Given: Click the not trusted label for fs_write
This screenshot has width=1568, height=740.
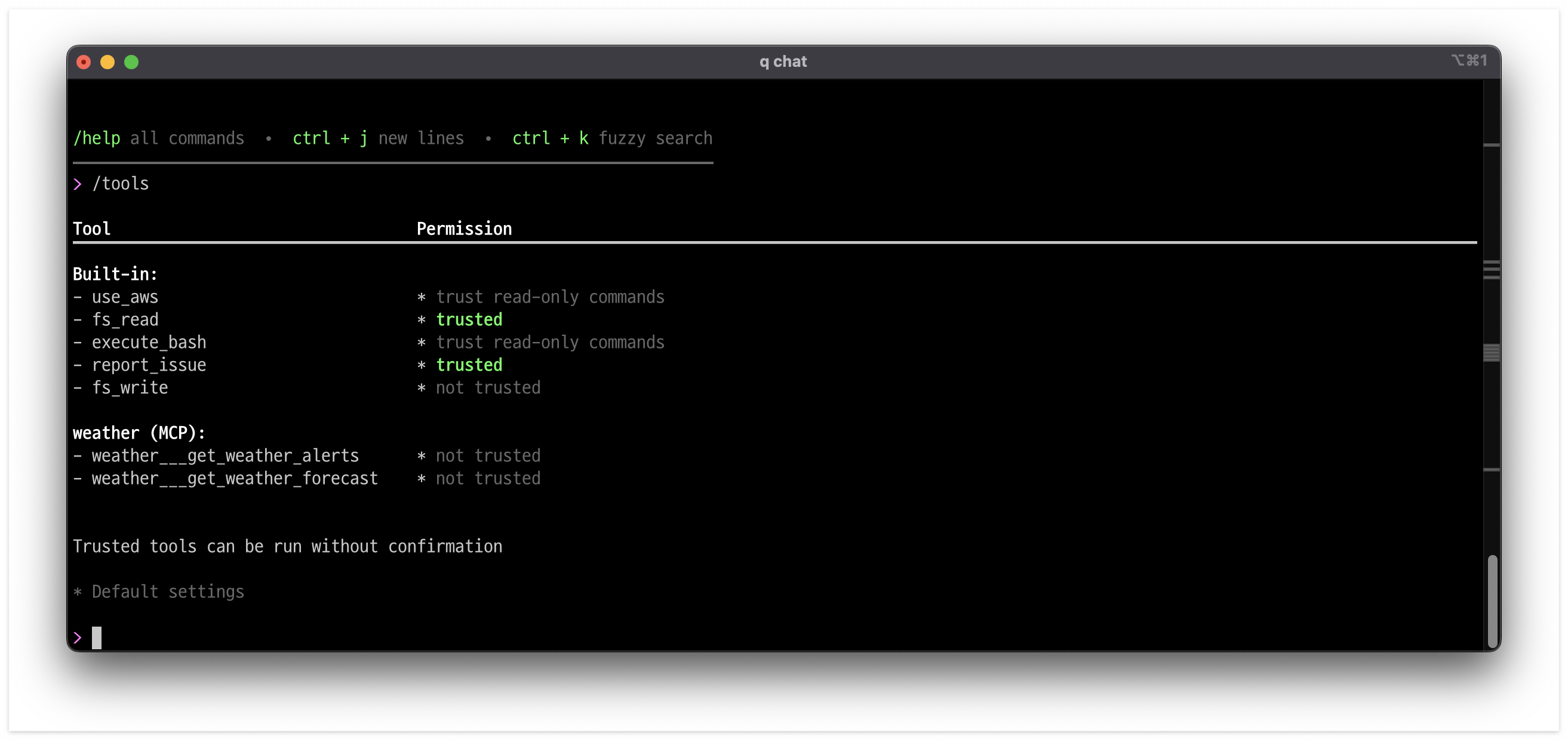Looking at the screenshot, I should coord(488,388).
